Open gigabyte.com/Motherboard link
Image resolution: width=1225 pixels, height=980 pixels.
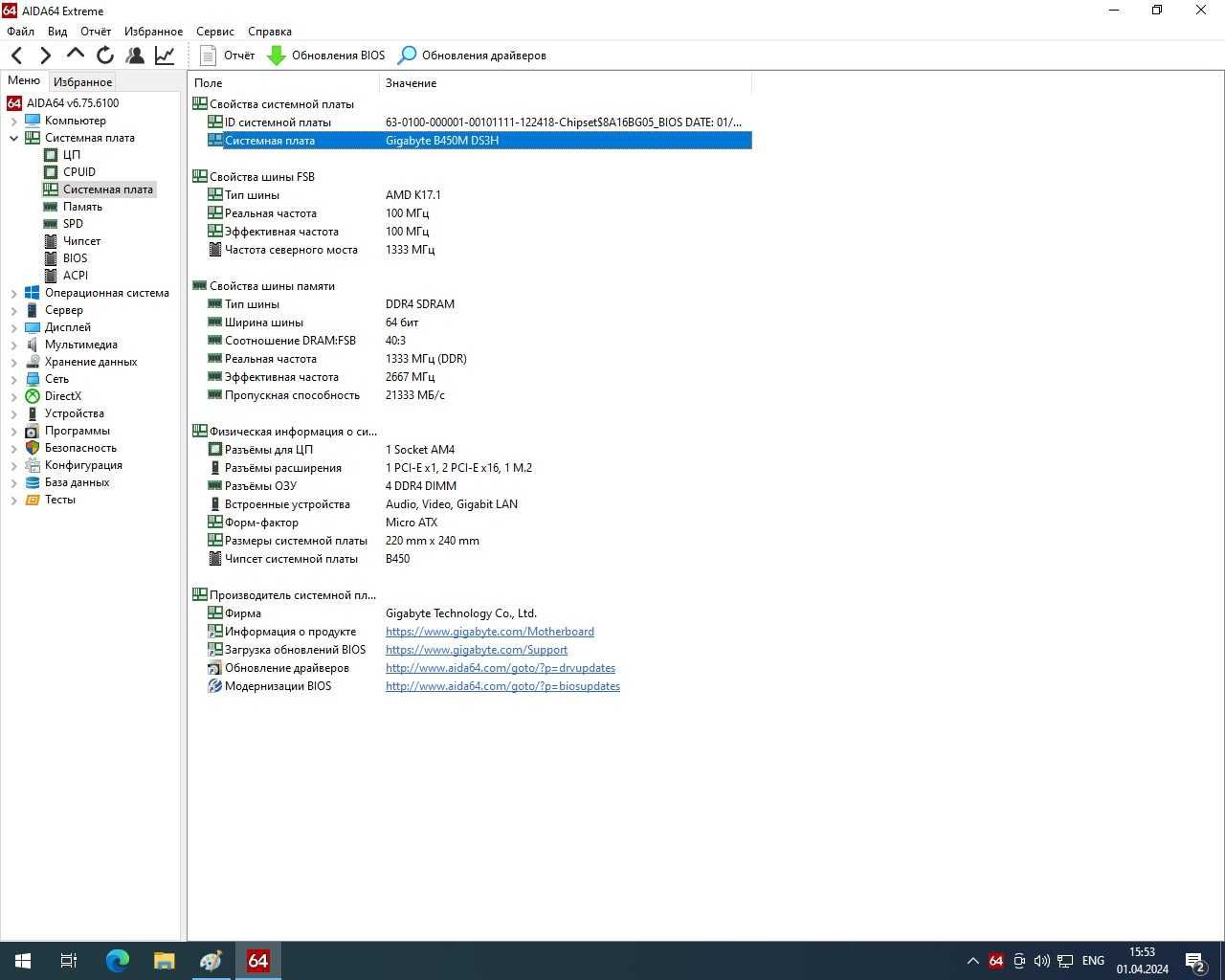tap(490, 632)
